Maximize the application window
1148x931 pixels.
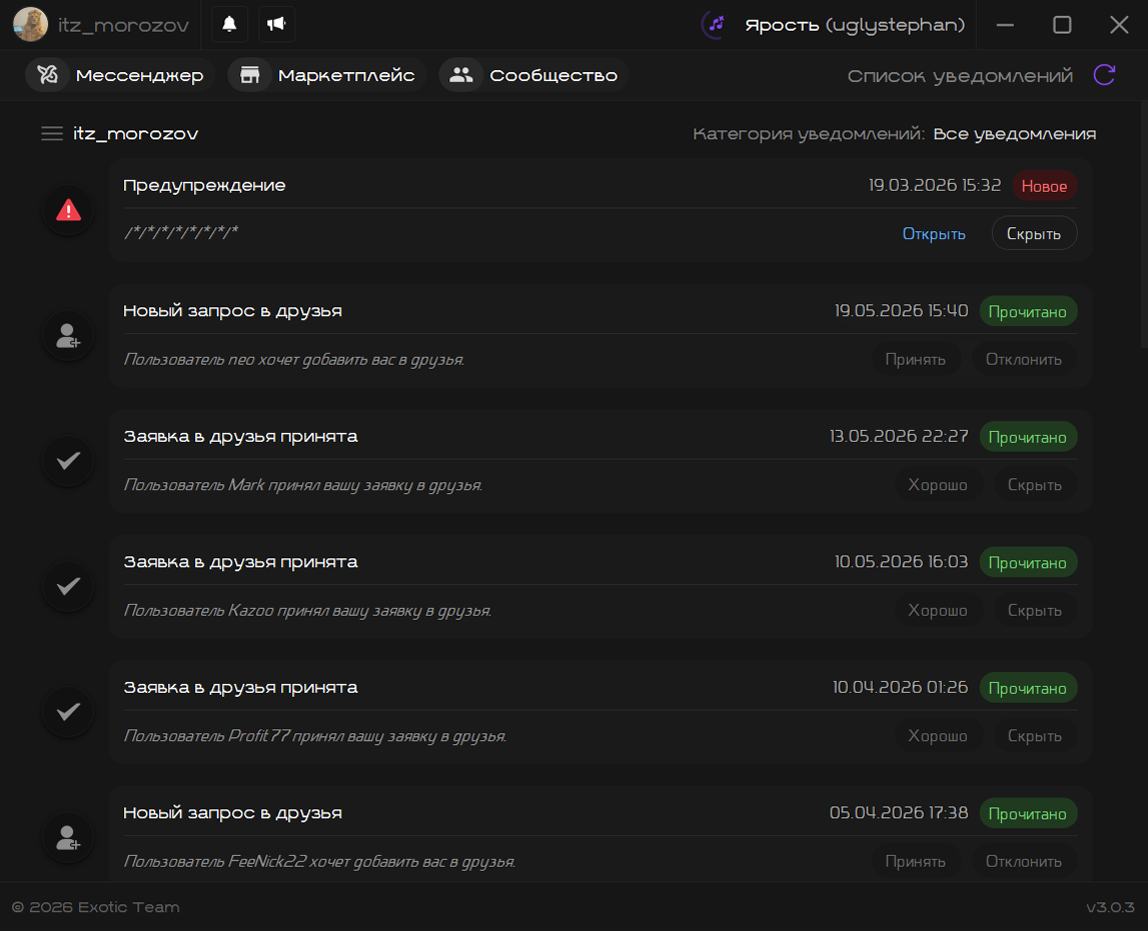point(1062,25)
